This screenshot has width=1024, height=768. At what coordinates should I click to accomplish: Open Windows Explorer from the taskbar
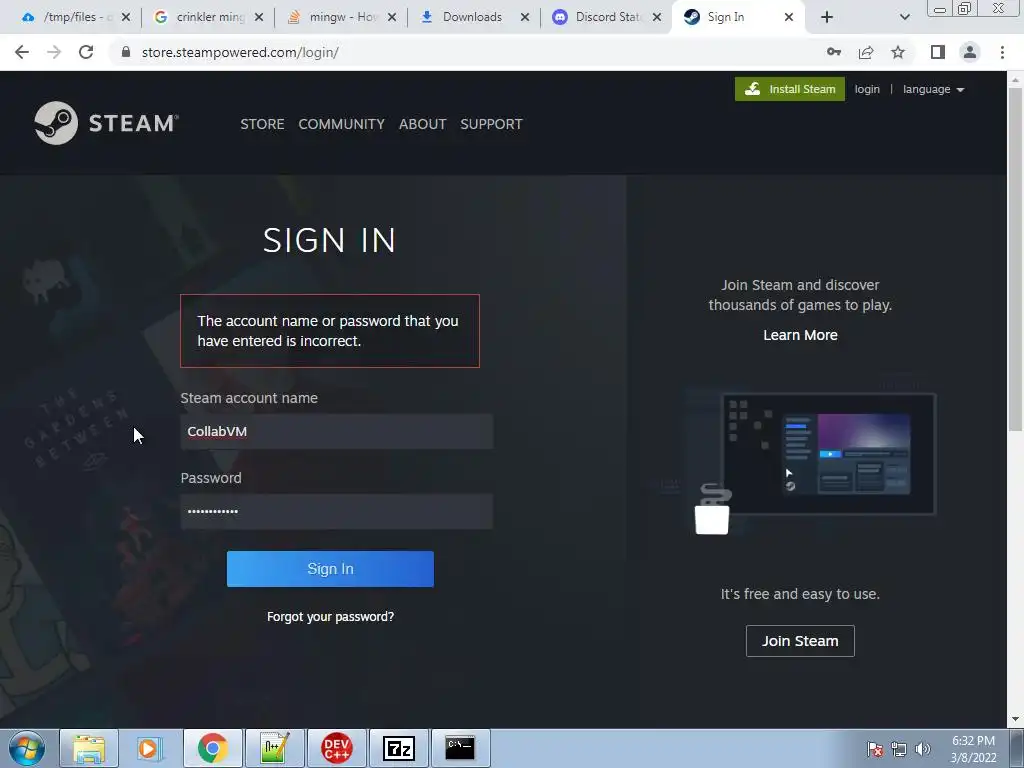coord(89,748)
